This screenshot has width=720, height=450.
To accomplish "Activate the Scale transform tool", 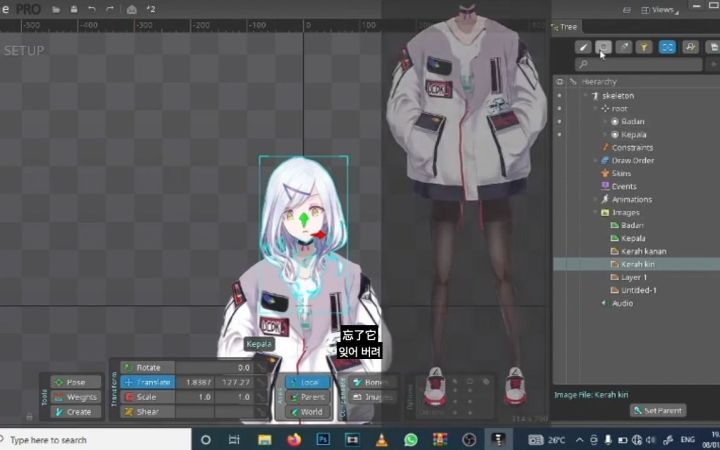I will coord(147,397).
